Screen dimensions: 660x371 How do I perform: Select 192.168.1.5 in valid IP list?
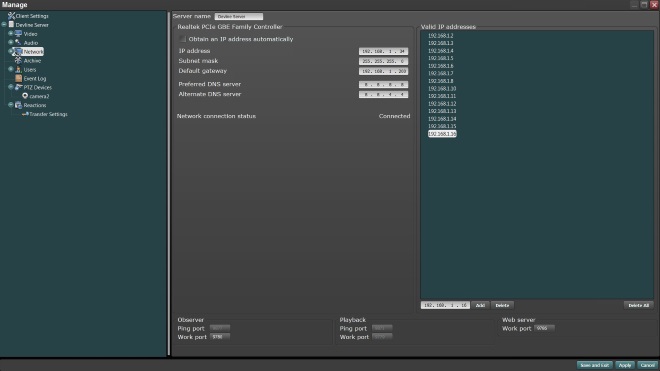pyautogui.click(x=441, y=58)
